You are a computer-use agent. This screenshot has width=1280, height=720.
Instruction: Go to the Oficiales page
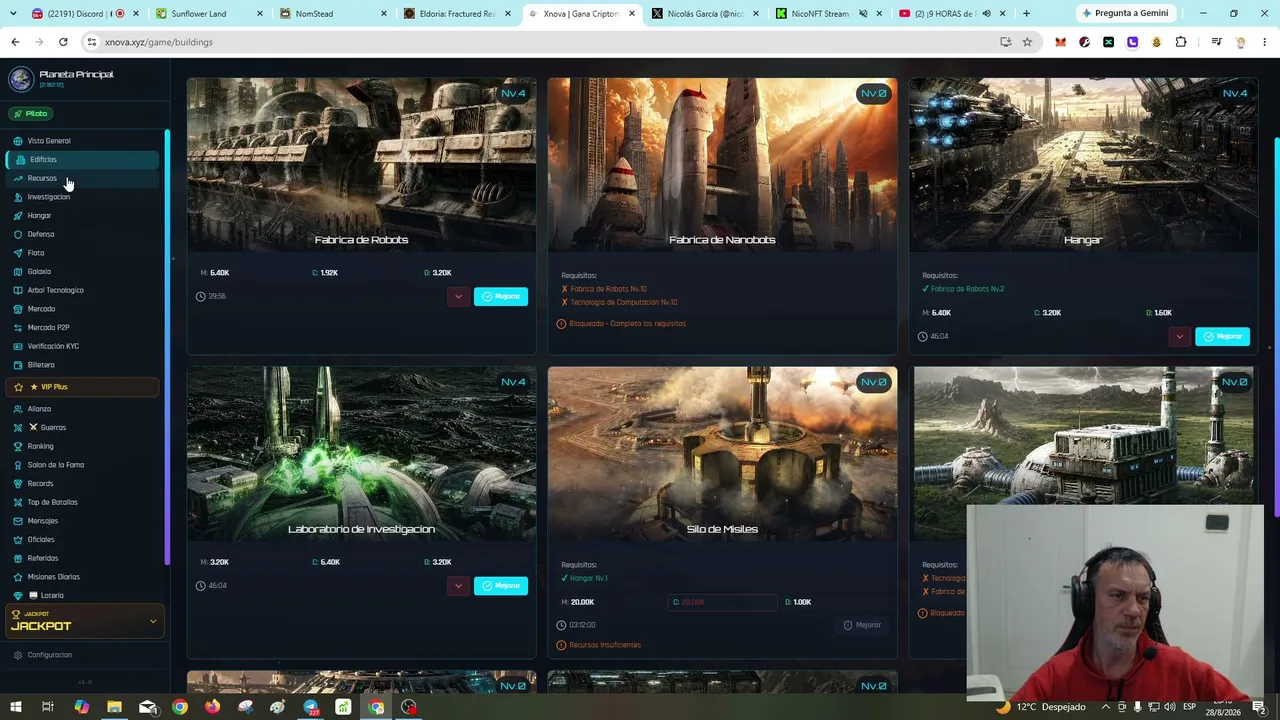point(82,540)
